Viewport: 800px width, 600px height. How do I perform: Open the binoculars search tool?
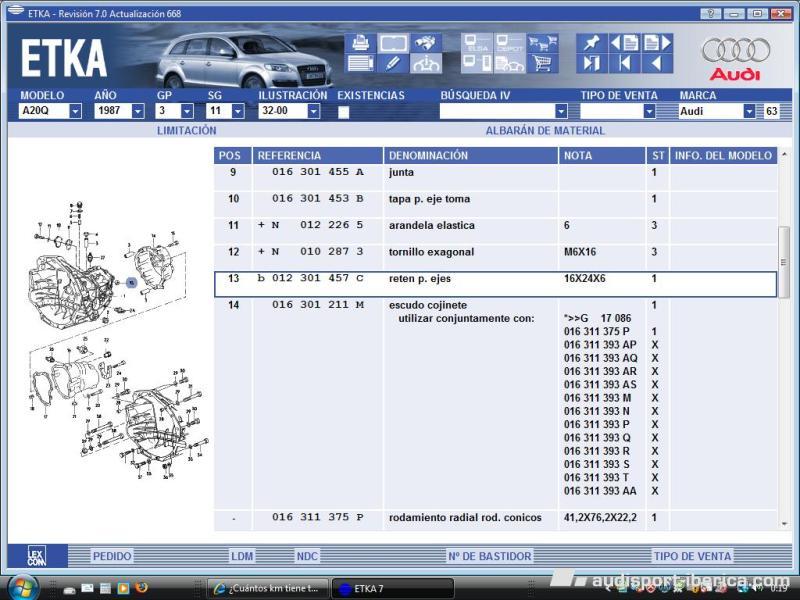[426, 43]
